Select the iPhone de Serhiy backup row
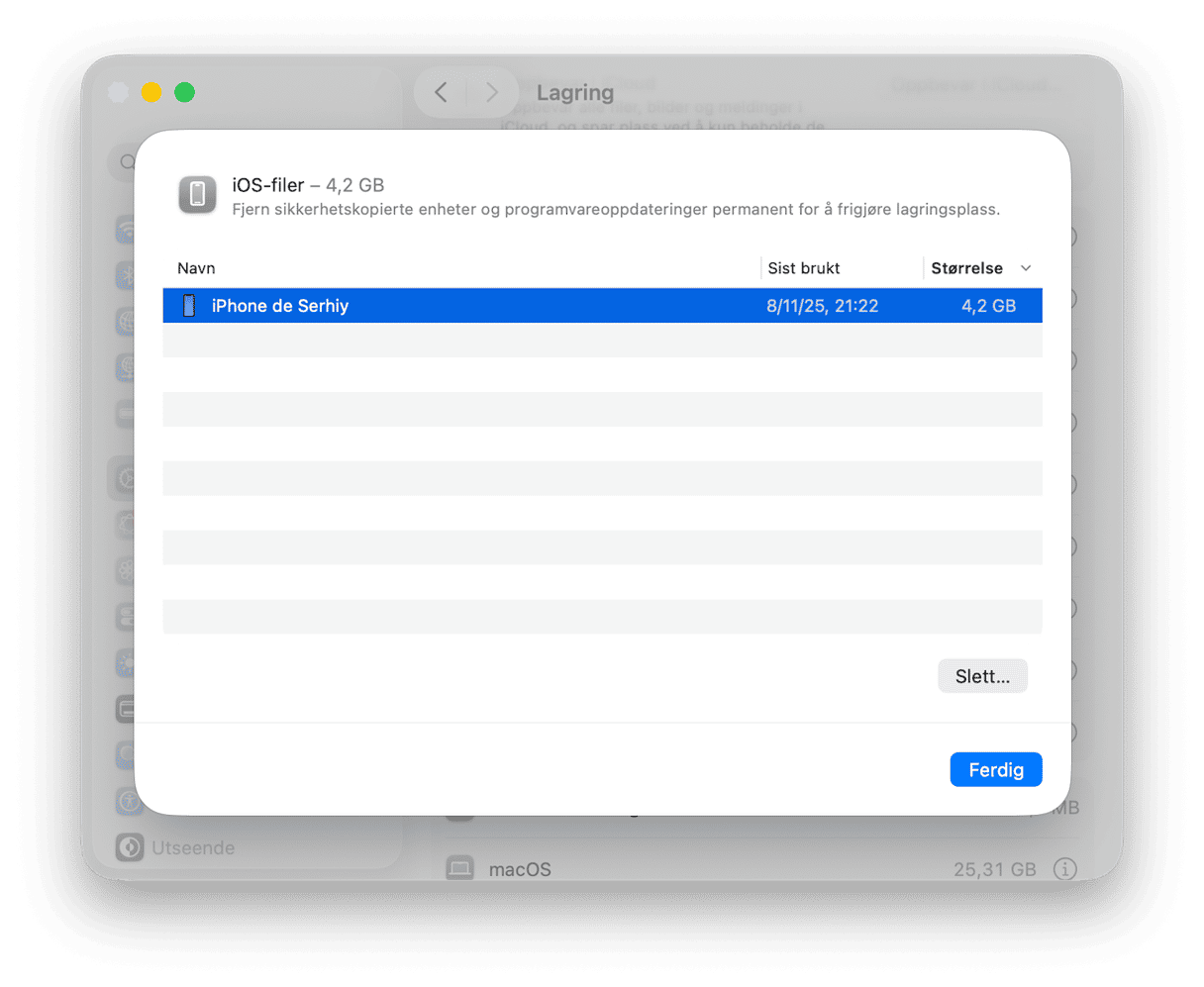The width and height of the screenshot is (1204, 987). pos(602,306)
